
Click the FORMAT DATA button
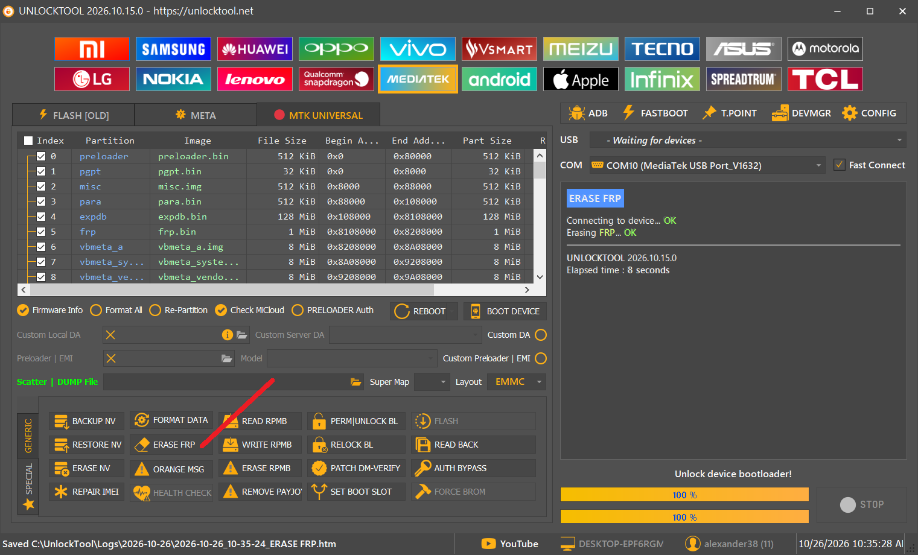[172, 420]
